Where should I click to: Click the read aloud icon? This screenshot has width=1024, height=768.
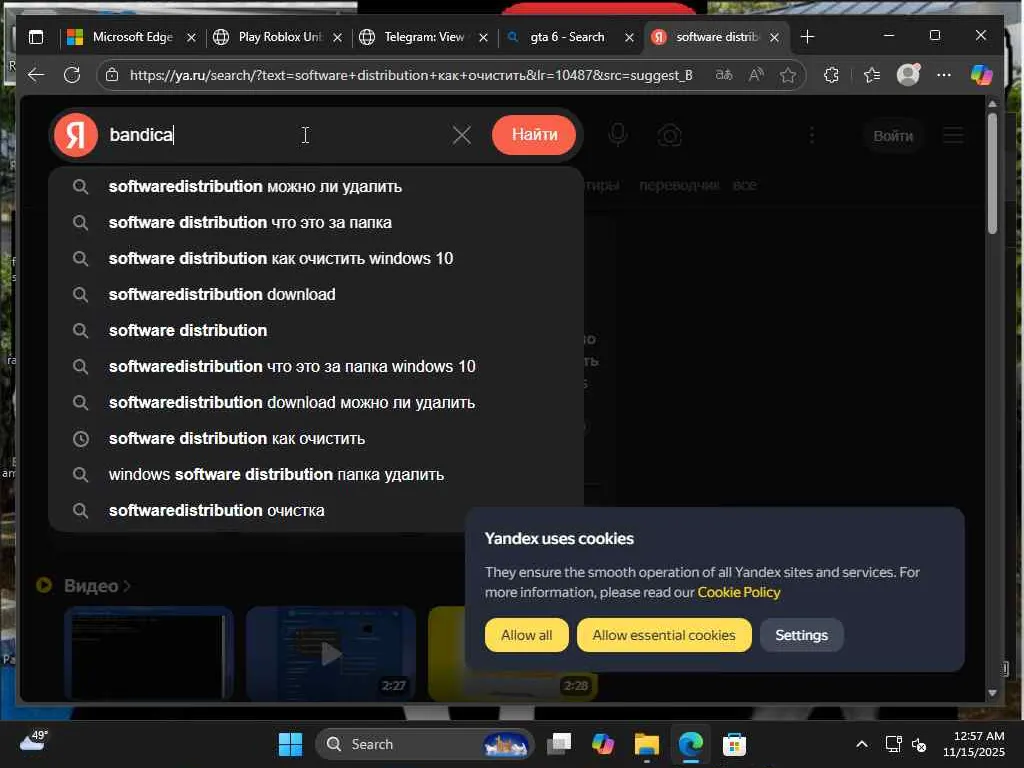756,75
